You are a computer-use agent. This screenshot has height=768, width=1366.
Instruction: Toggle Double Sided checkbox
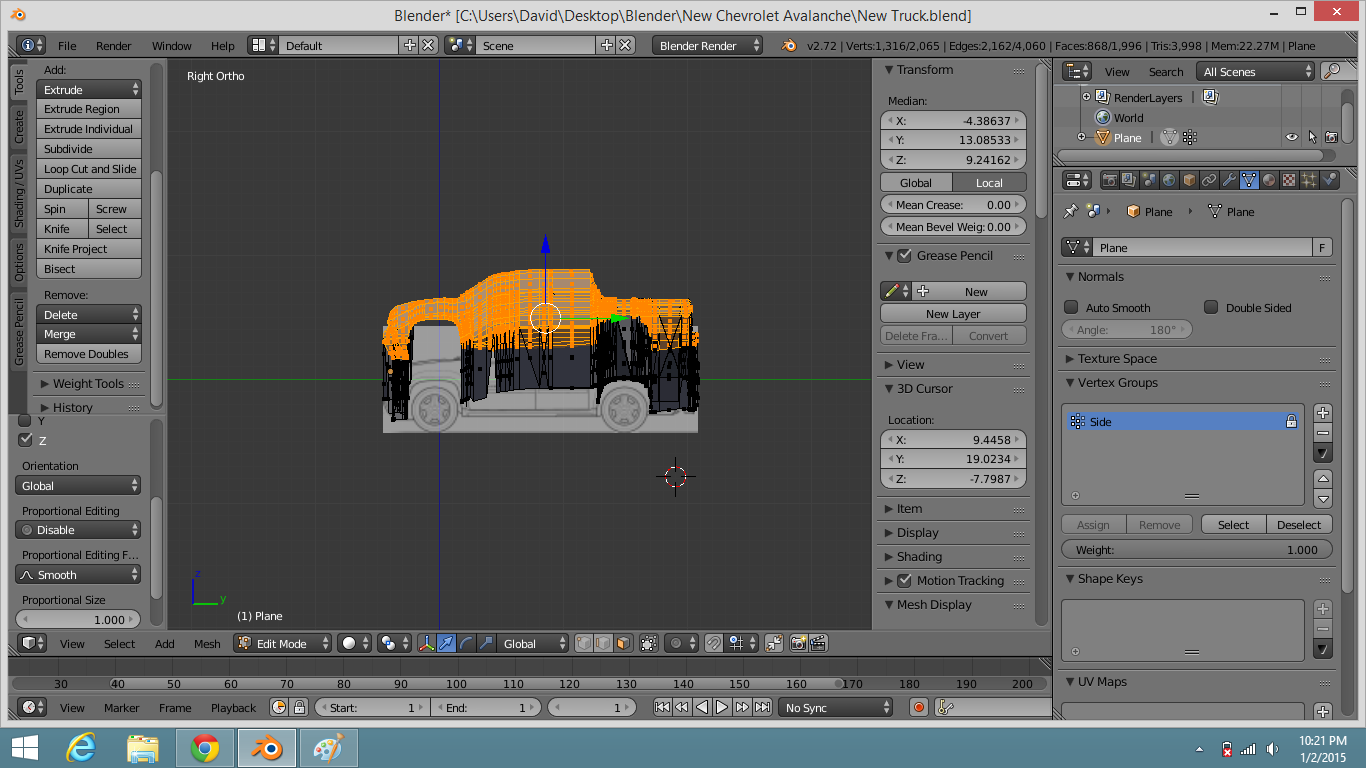click(x=1211, y=307)
